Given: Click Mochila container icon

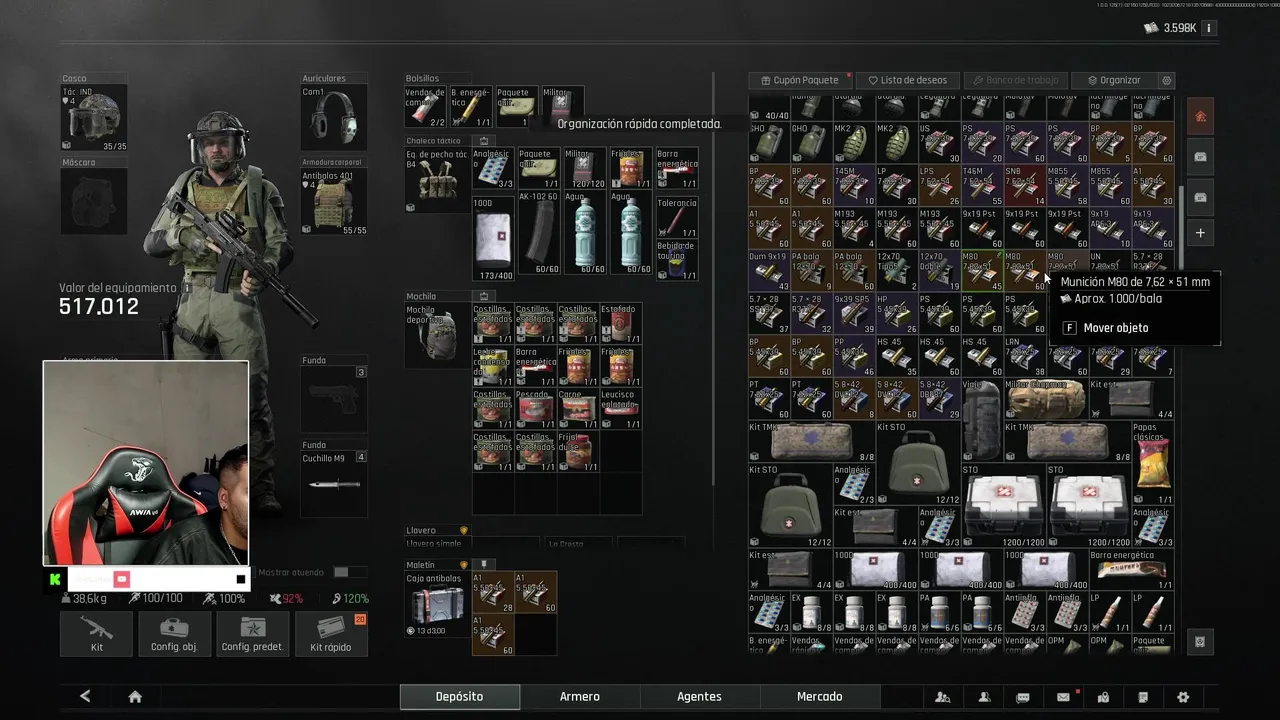Looking at the screenshot, I should pos(484,296).
